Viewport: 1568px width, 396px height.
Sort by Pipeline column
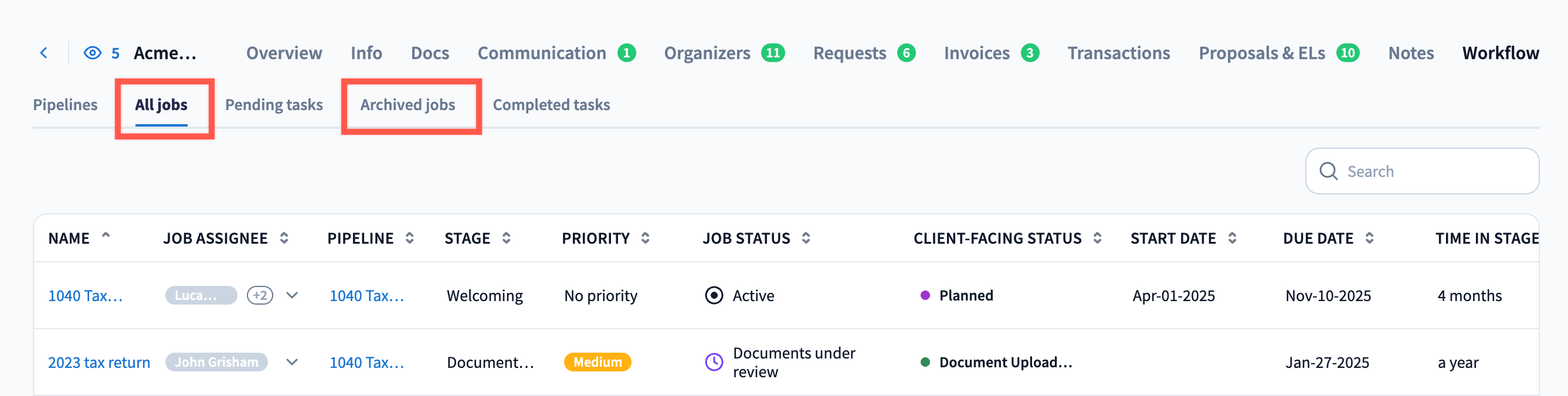[410, 238]
